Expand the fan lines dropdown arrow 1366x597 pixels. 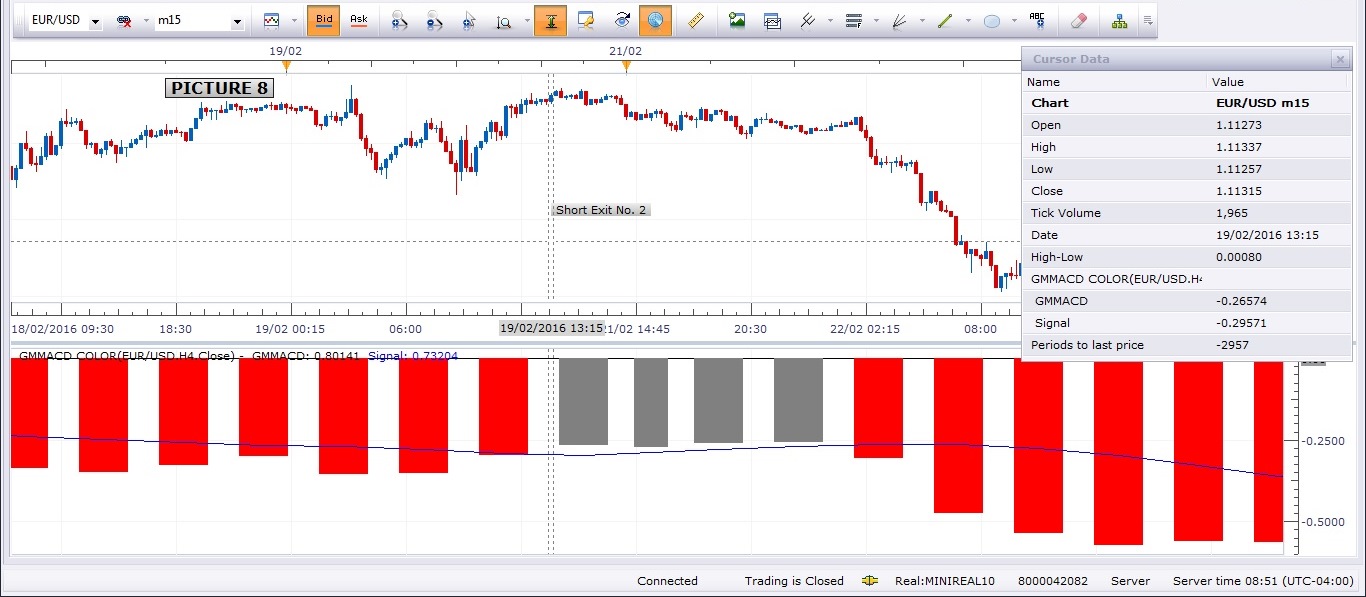point(922,21)
